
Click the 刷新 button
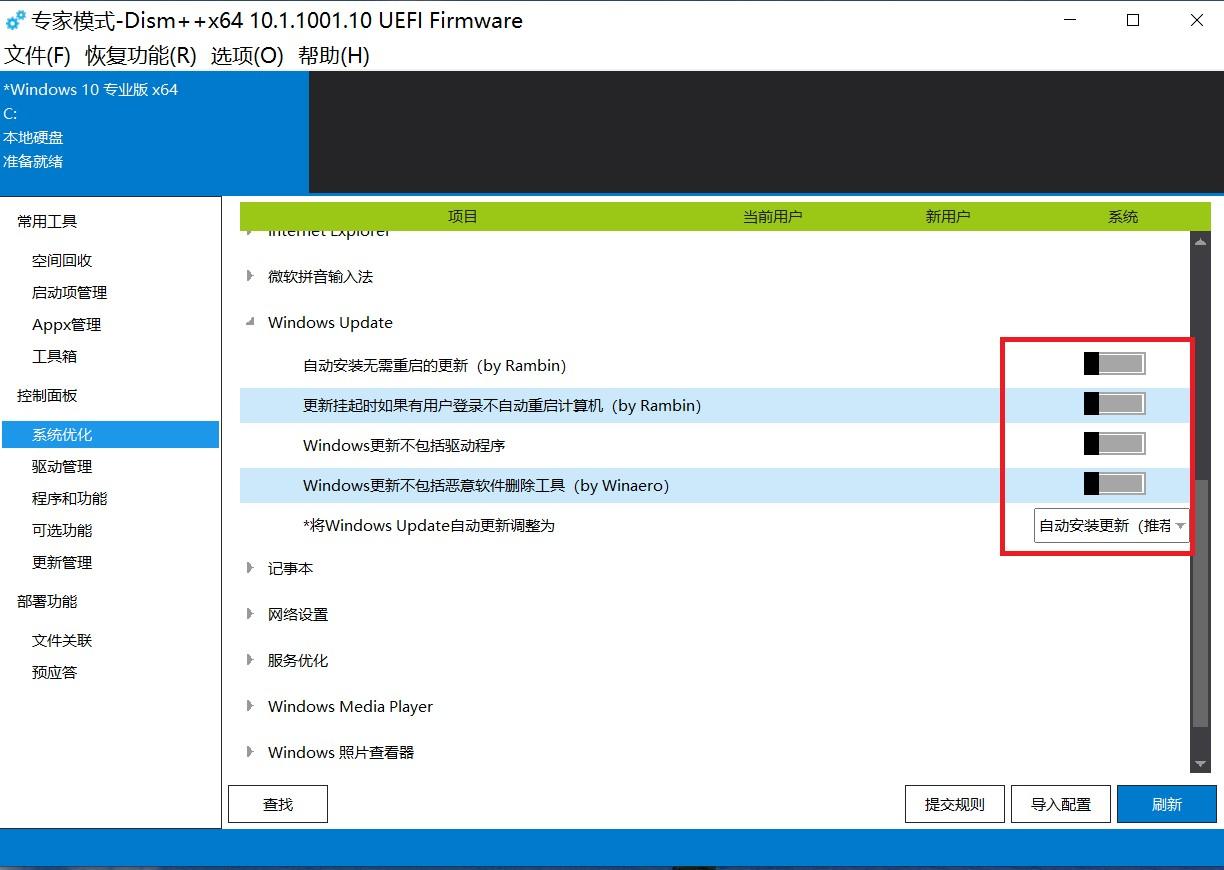pos(1167,804)
